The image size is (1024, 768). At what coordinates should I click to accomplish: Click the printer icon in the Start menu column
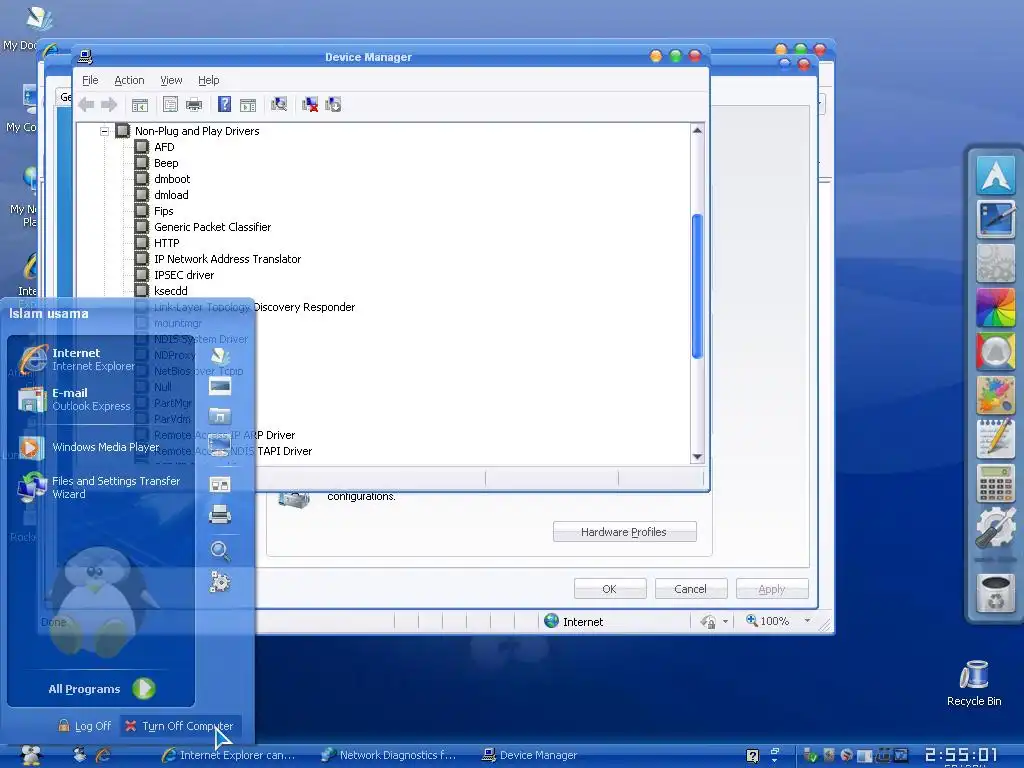[219, 515]
